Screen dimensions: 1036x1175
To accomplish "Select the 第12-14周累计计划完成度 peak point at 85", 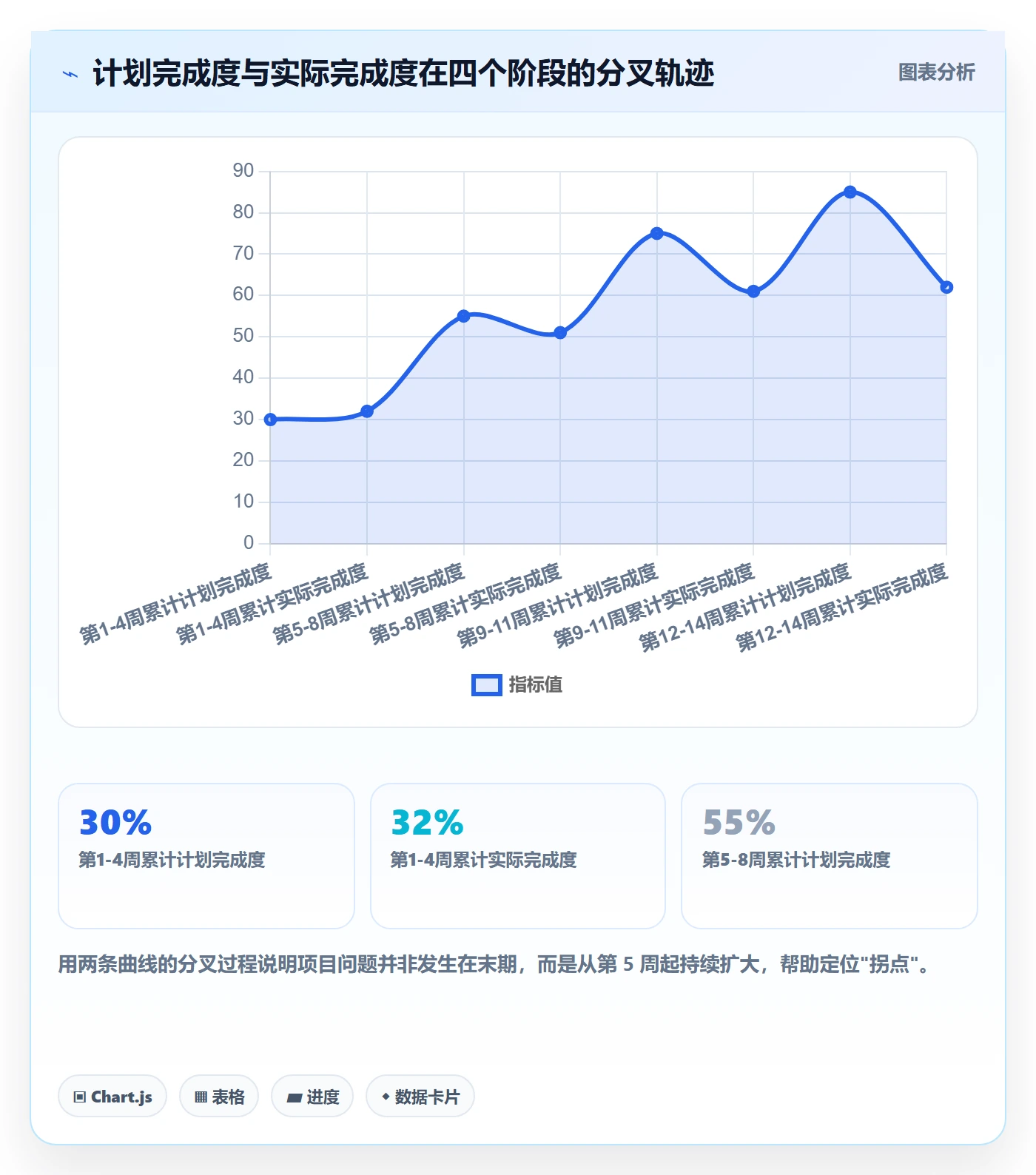I will click(x=850, y=192).
